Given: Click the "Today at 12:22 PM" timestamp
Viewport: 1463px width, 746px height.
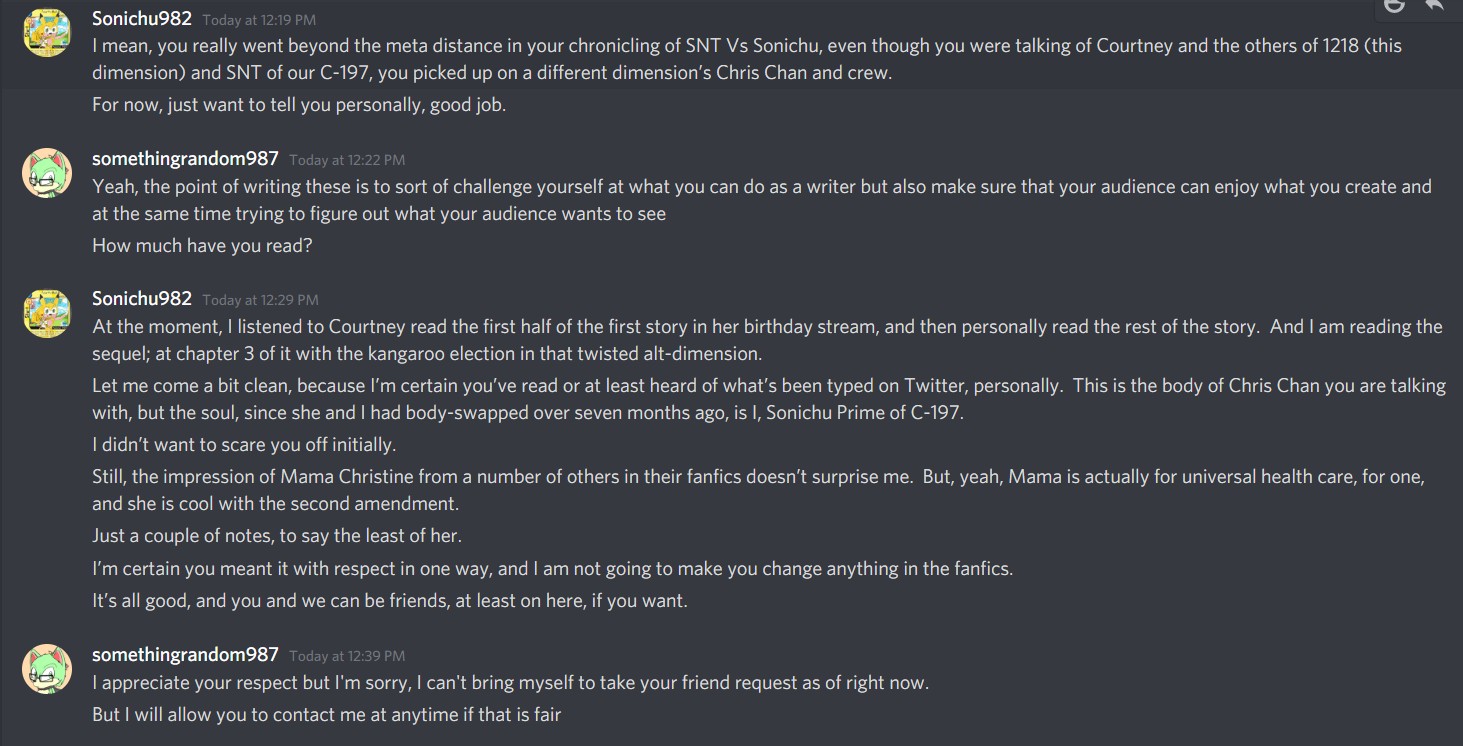Looking at the screenshot, I should (347, 160).
